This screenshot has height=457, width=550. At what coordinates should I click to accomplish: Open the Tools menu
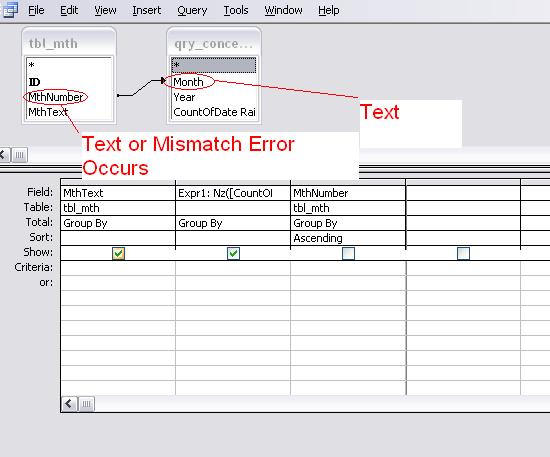tap(236, 11)
